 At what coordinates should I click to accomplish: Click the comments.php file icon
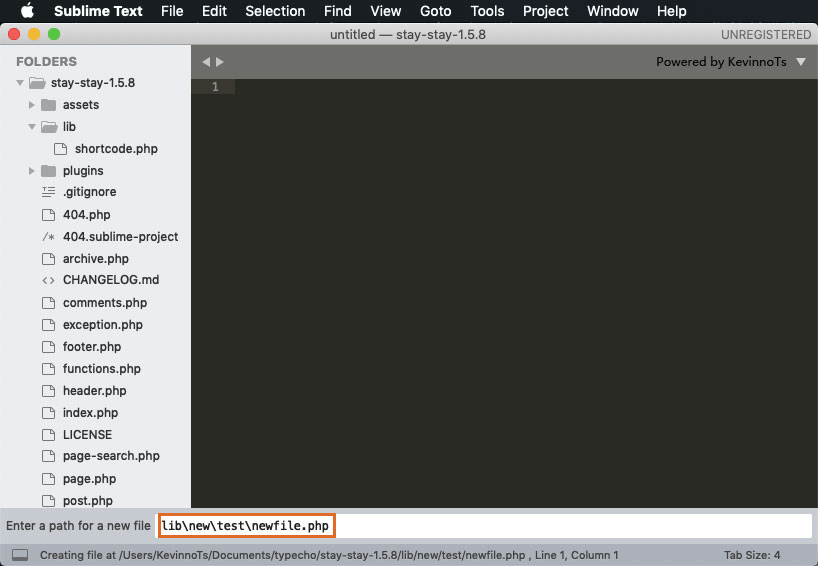[x=49, y=303]
